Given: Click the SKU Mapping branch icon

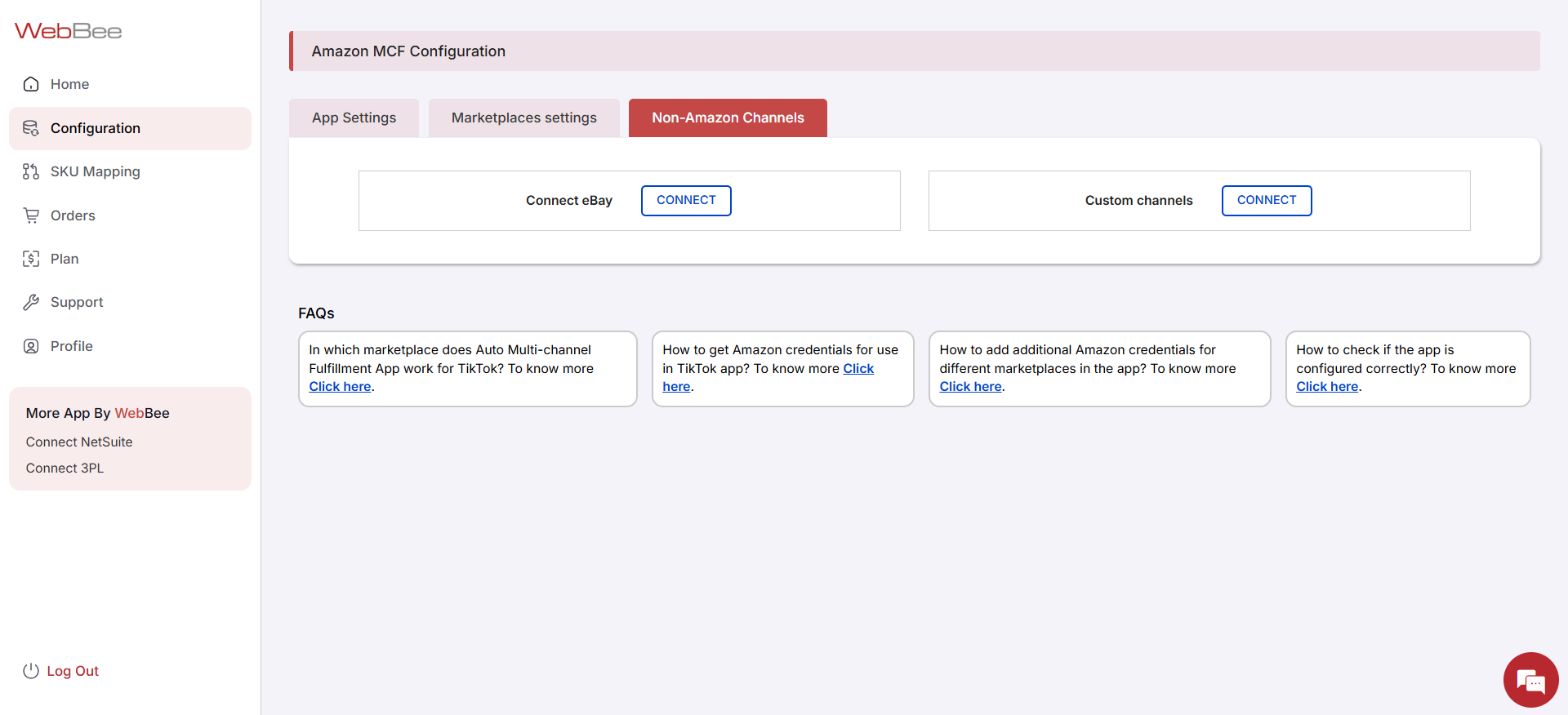Looking at the screenshot, I should click(x=31, y=171).
